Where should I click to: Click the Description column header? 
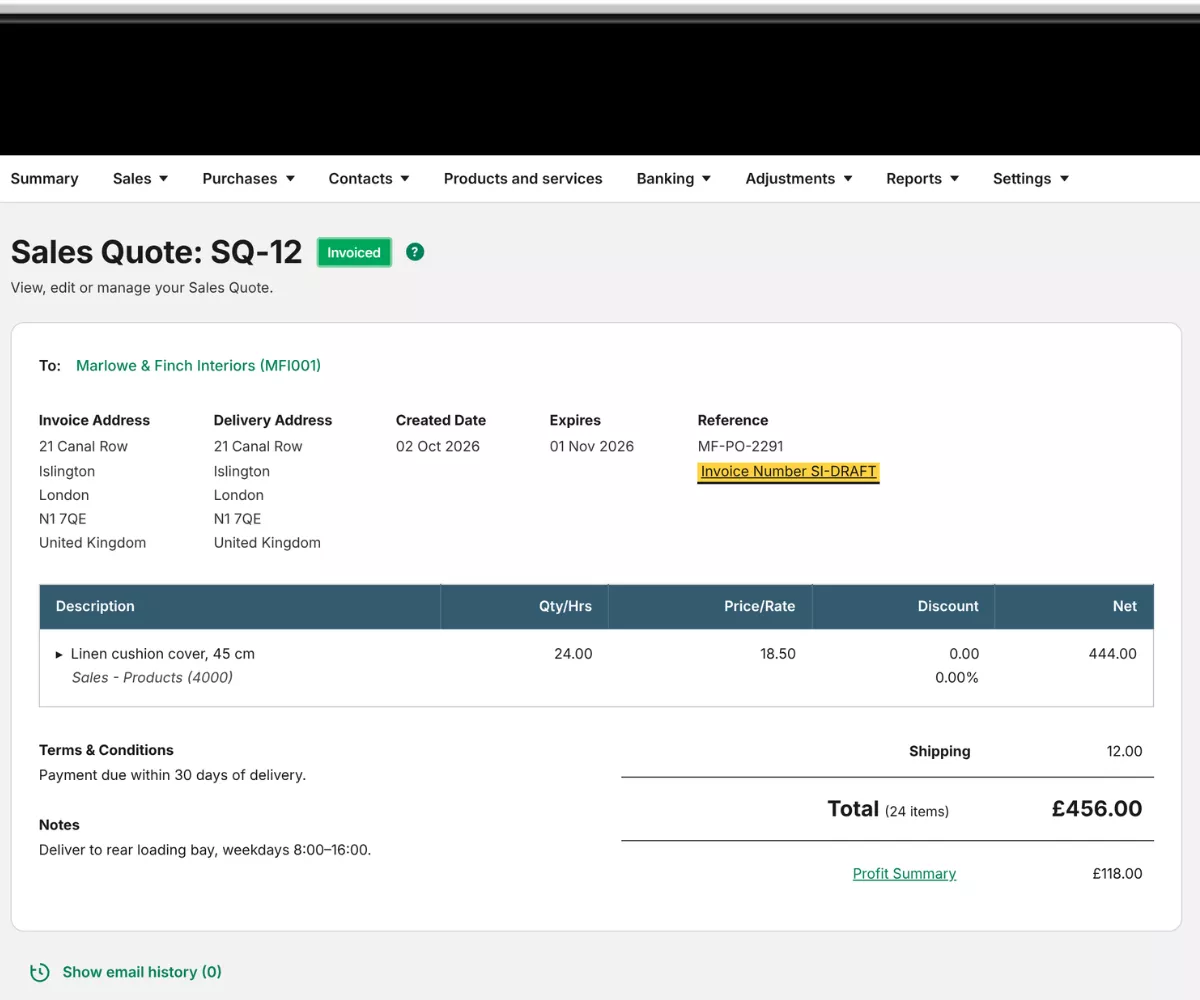tap(240, 607)
